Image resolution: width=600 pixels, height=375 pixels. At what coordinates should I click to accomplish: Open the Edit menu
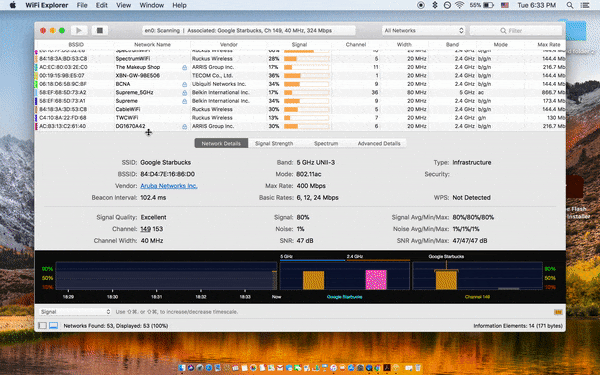101,5
